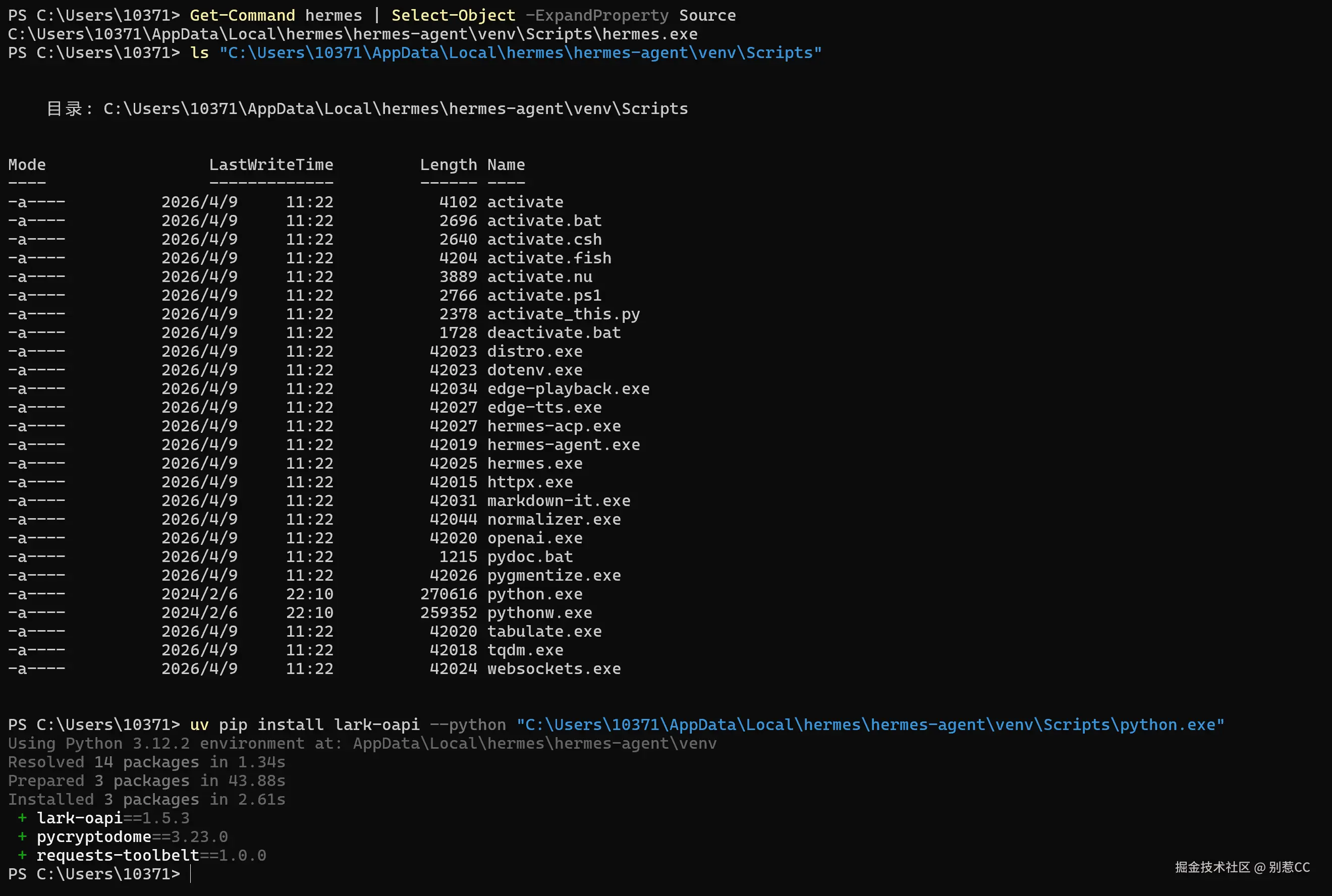Viewport: 1332px width, 896px height.
Task: Click the websockets.exe file entry
Action: pos(553,668)
